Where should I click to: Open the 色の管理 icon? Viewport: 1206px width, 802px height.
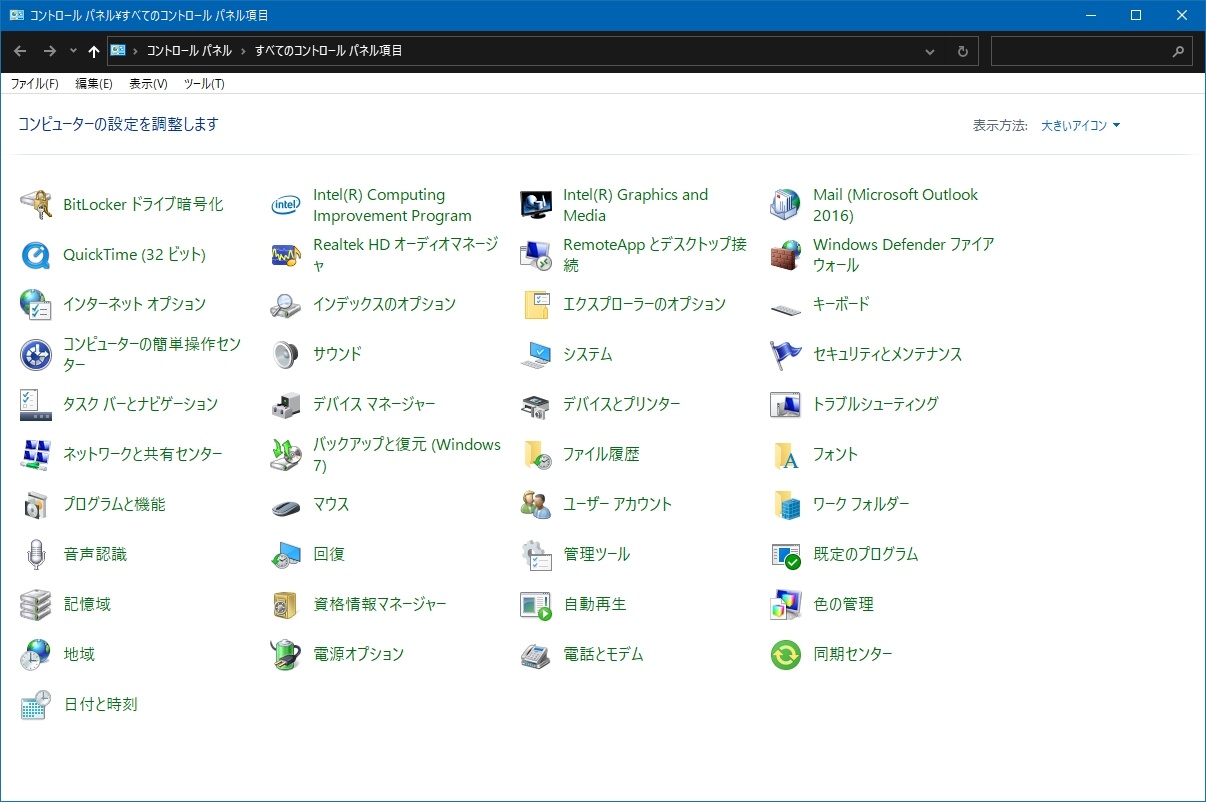tap(786, 605)
